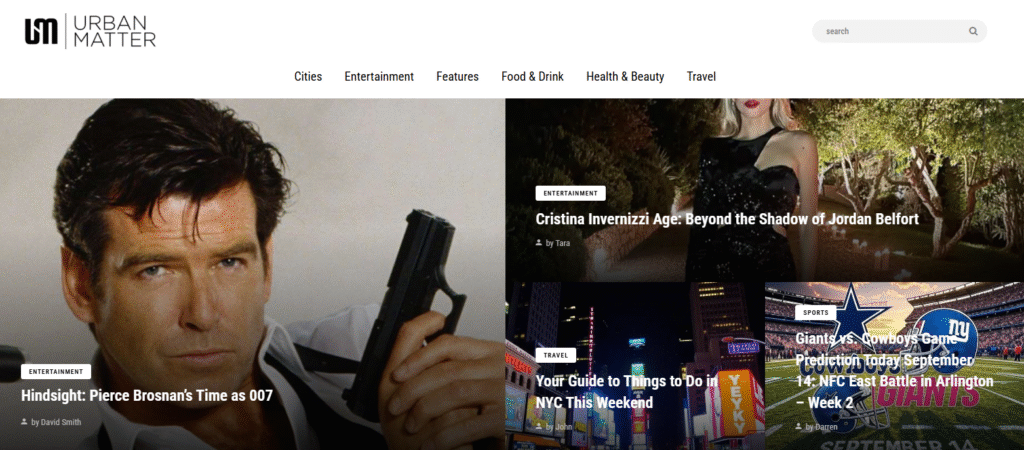The image size is (1024, 450).
Task: Open Your Guide to Things to Do in NYC
Action: 627,391
